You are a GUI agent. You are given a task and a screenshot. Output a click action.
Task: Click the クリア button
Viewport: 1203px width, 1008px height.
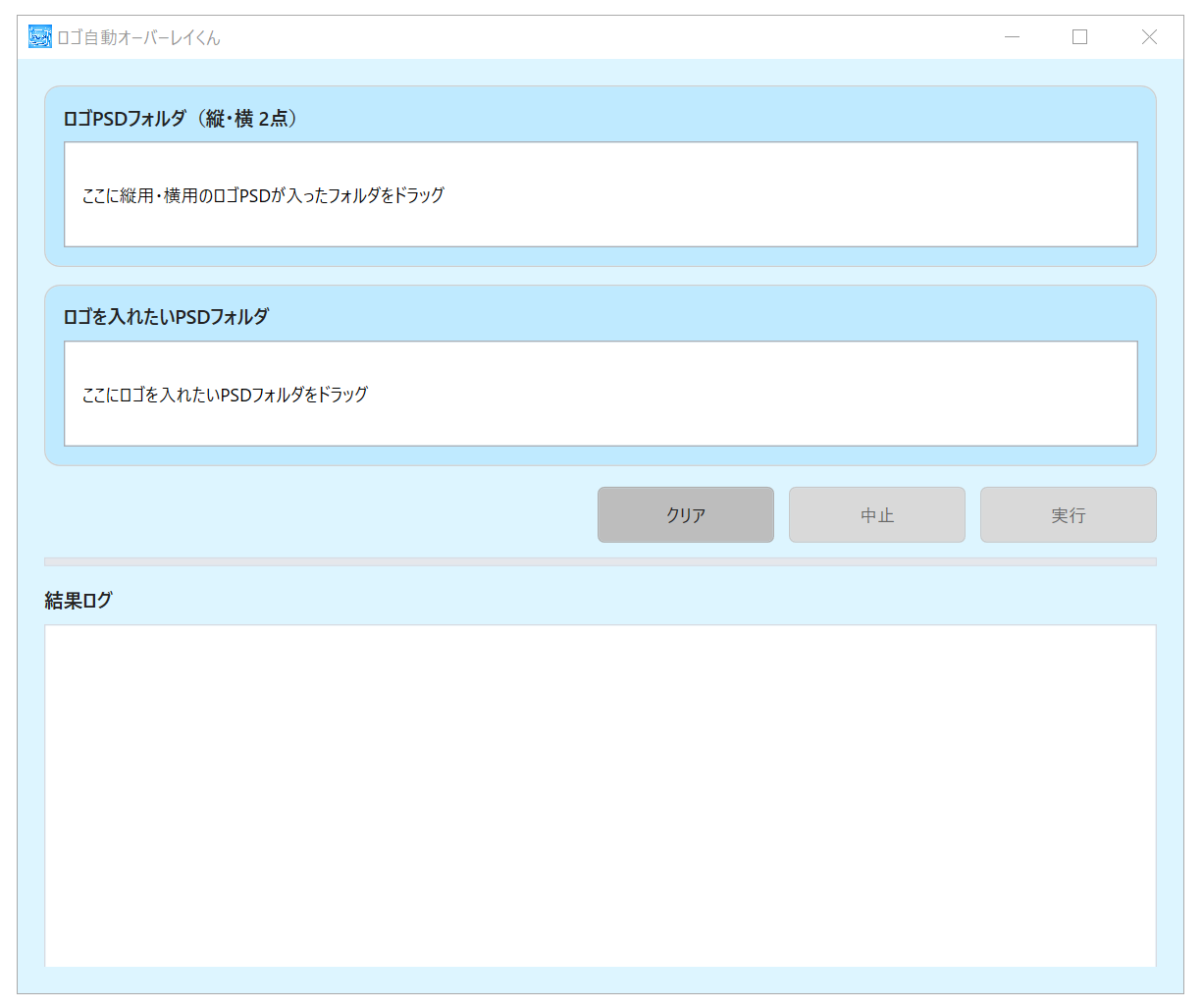[x=686, y=514]
